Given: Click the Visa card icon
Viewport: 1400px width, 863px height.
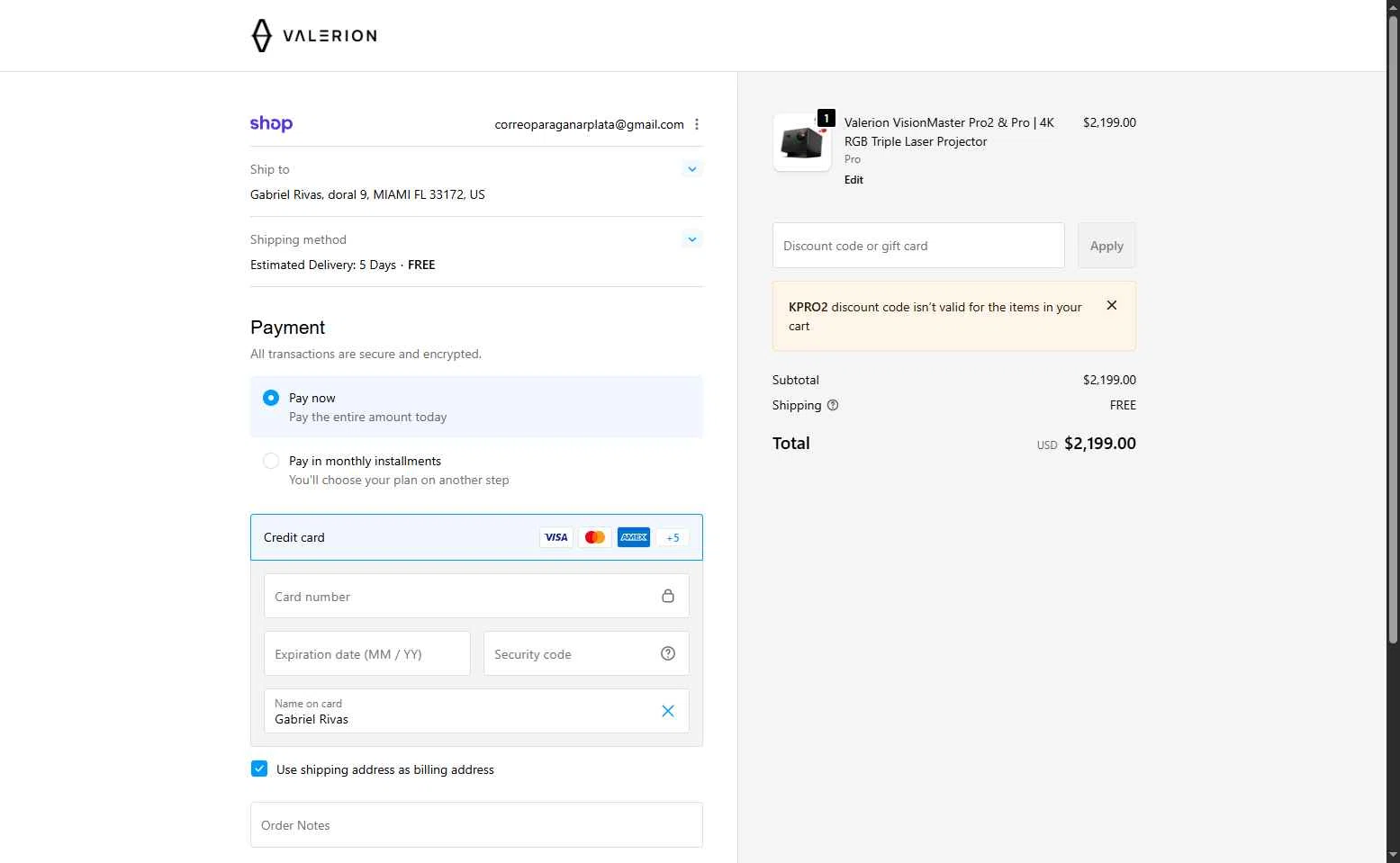Looking at the screenshot, I should tap(556, 537).
